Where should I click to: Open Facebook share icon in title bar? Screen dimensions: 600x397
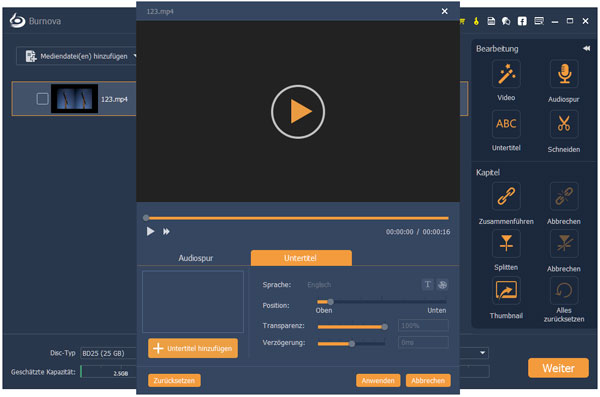pos(522,21)
